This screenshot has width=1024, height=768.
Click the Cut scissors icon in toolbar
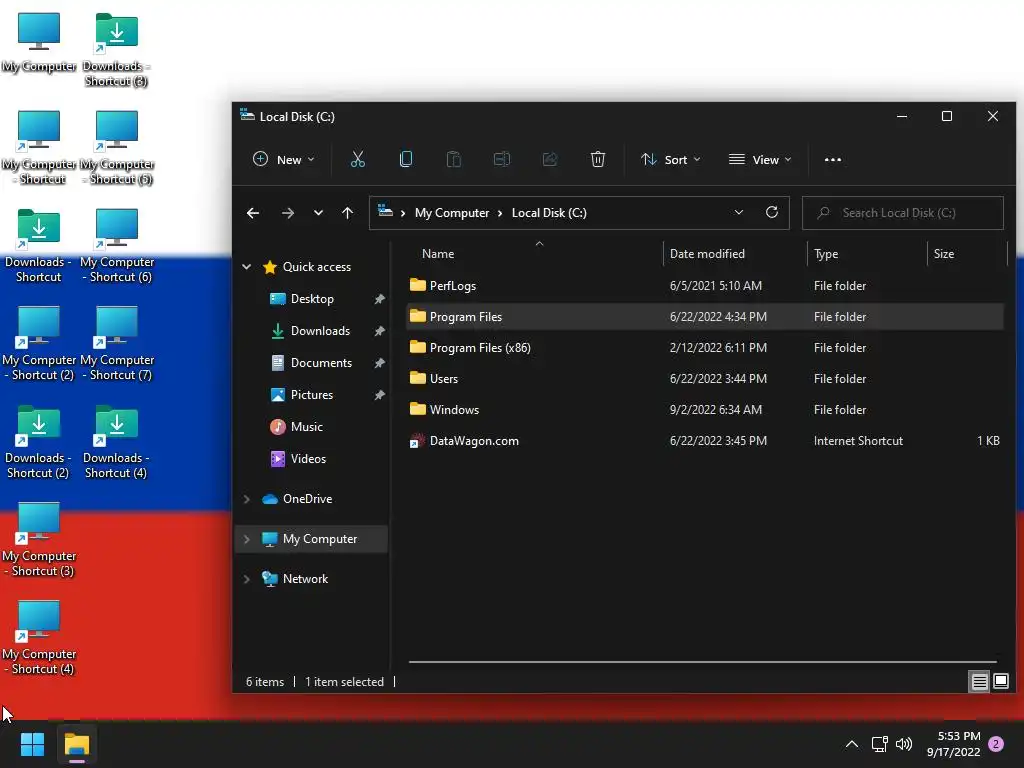click(357, 159)
